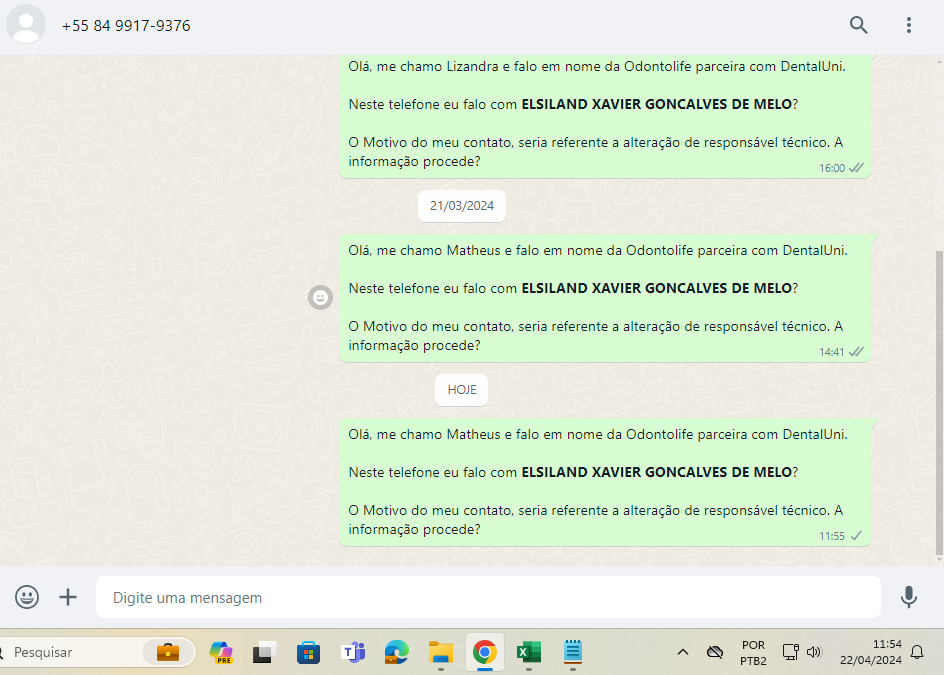React to Matheus 14:41 message with emoji
This screenshot has width=944, height=675.
point(320,297)
